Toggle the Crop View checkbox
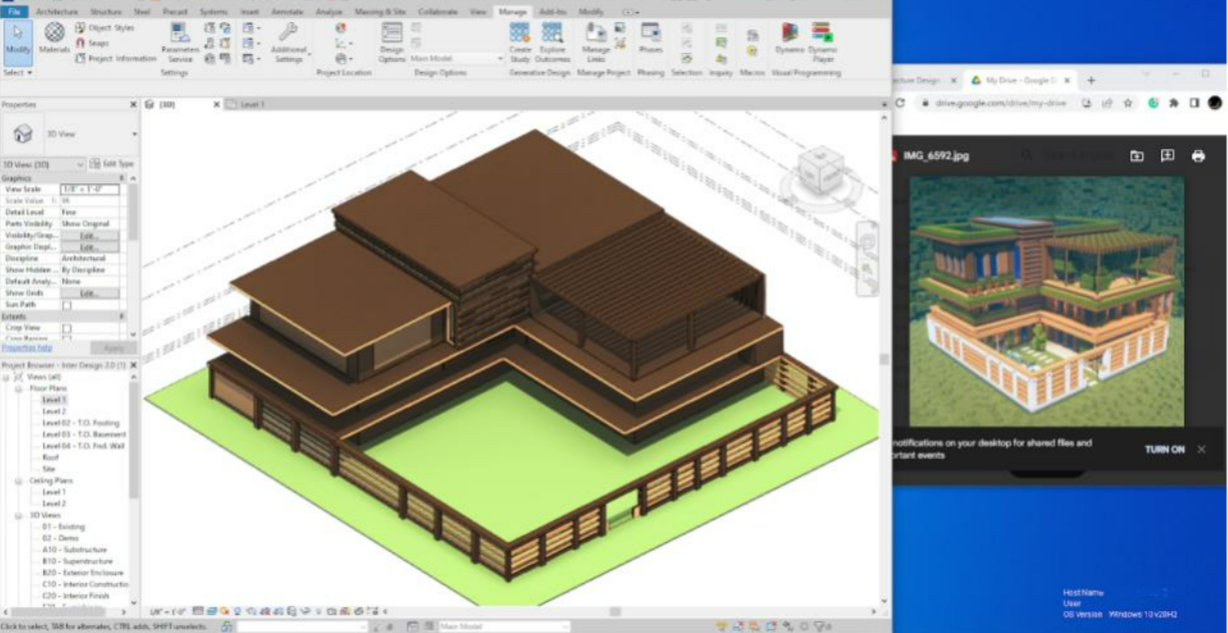 pyautogui.click(x=67, y=327)
